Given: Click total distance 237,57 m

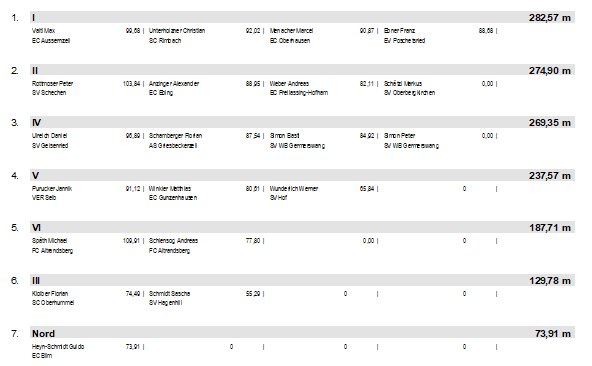Looking at the screenshot, I should click(x=550, y=176).
